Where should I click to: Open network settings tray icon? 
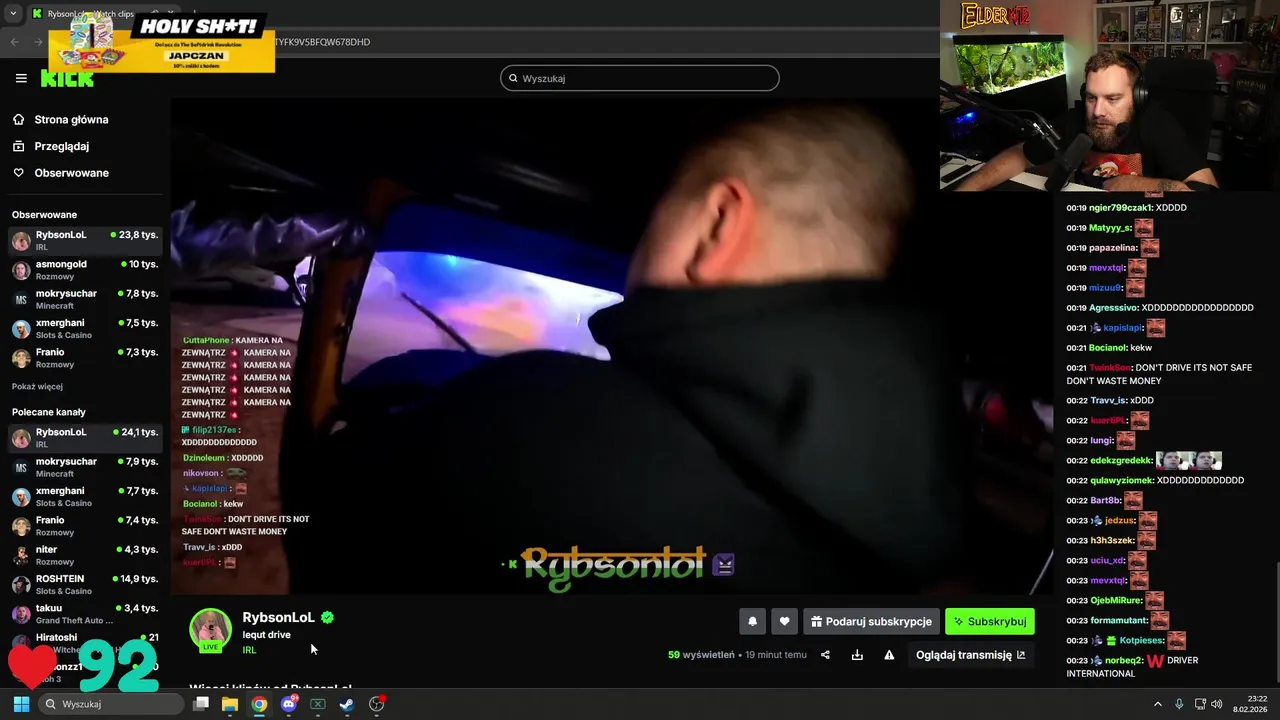pos(1200,704)
